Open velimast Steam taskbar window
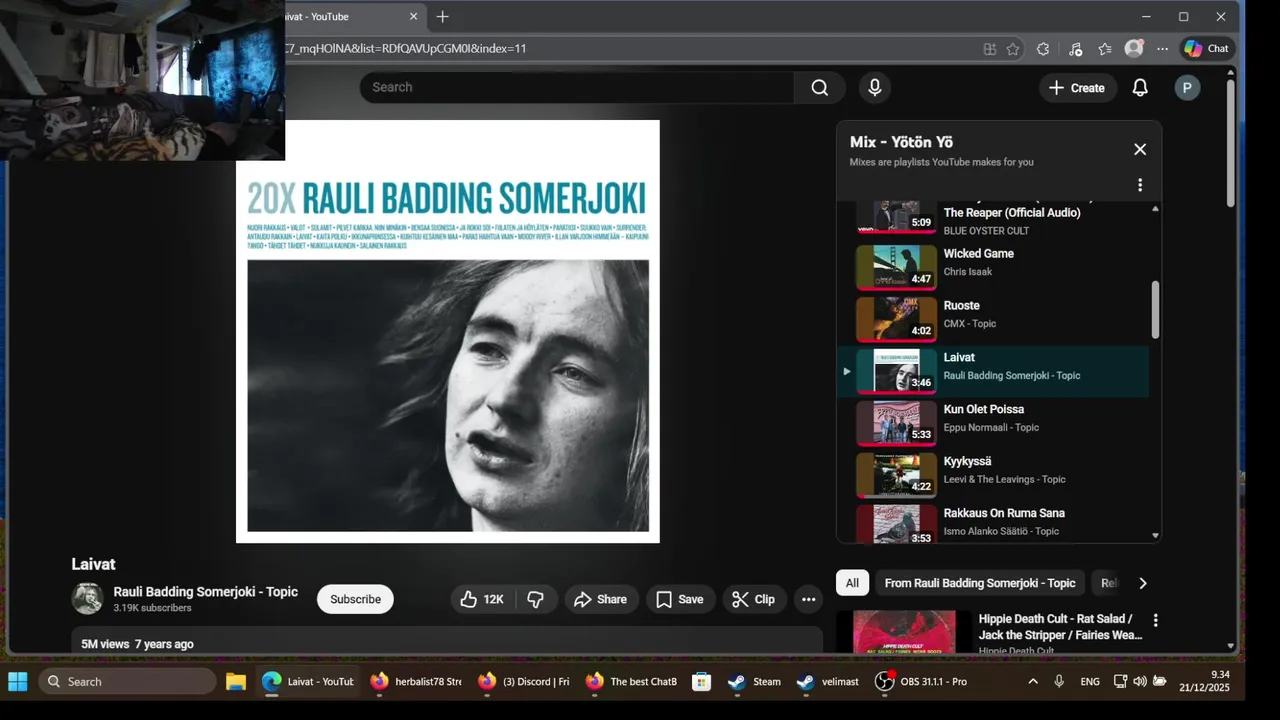Screen dimensions: 1280x720 point(828,681)
